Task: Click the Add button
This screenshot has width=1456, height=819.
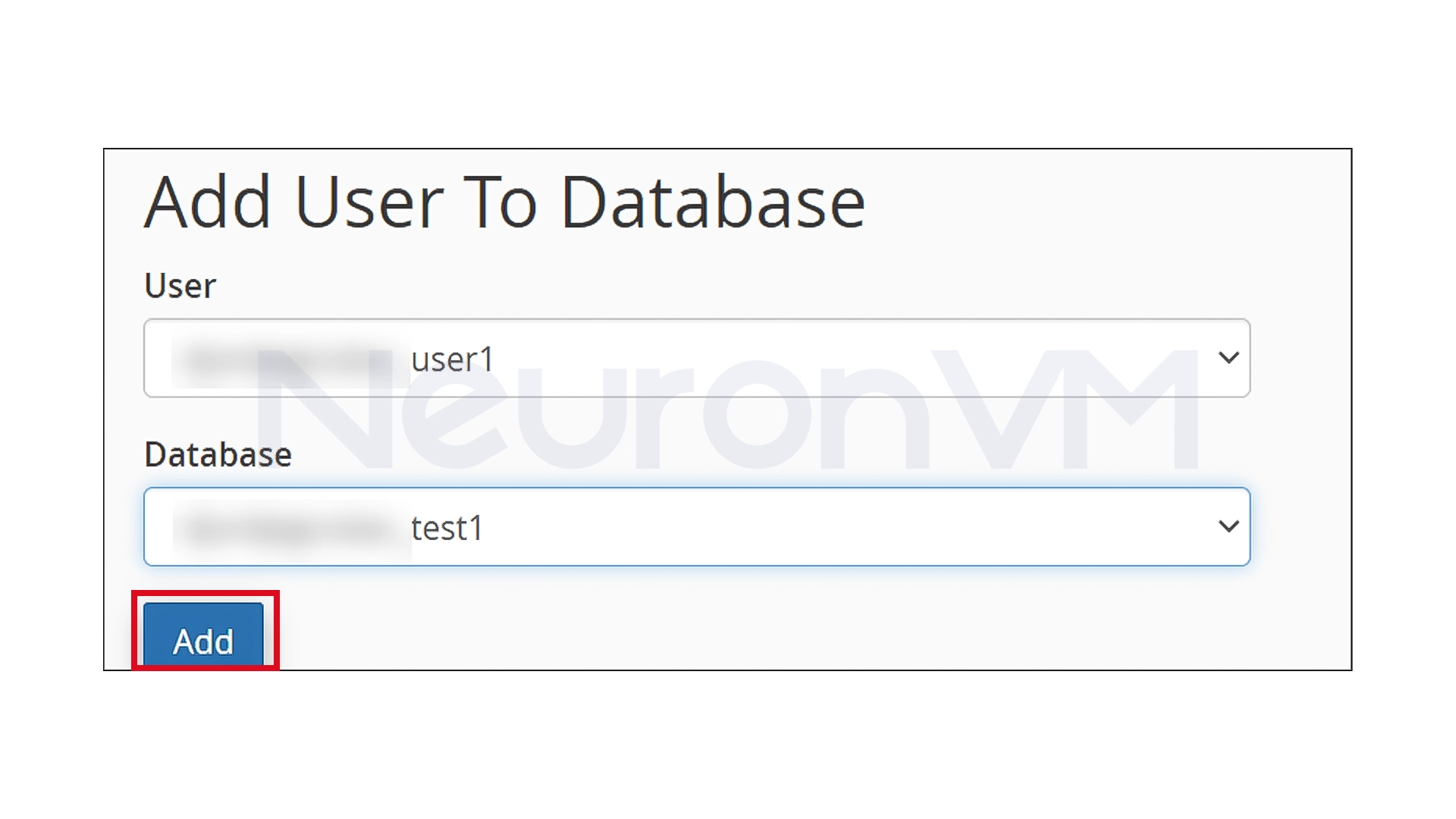Action: click(x=202, y=641)
